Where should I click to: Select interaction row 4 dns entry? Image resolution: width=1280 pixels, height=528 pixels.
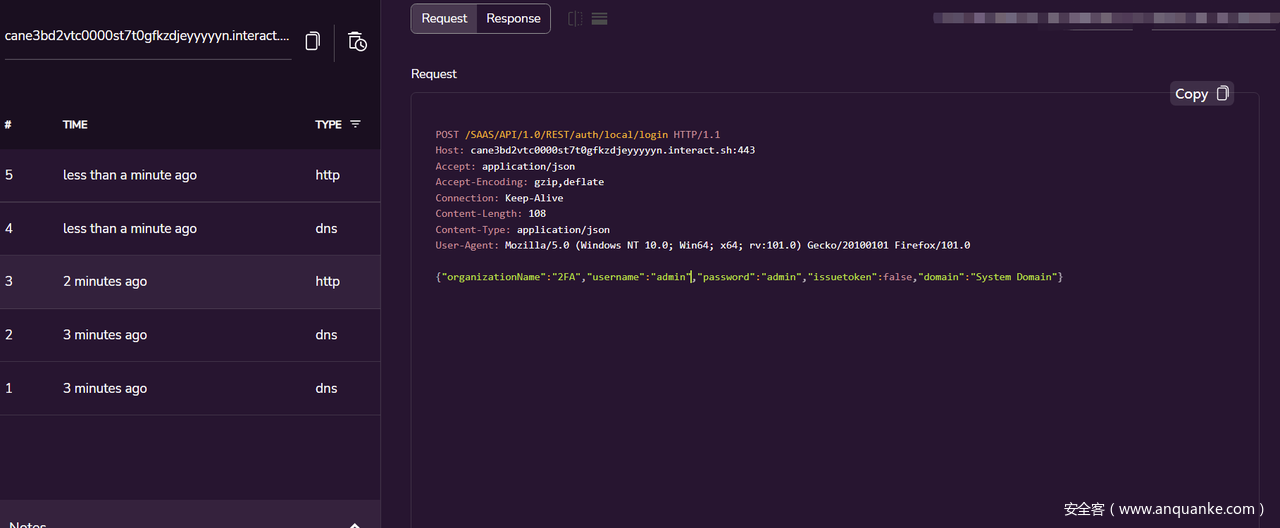pos(190,229)
